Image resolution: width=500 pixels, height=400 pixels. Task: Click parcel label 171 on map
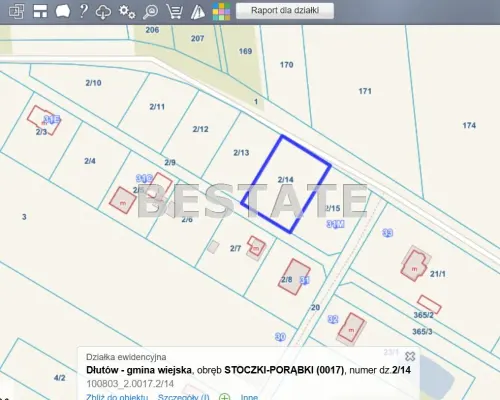(365, 91)
